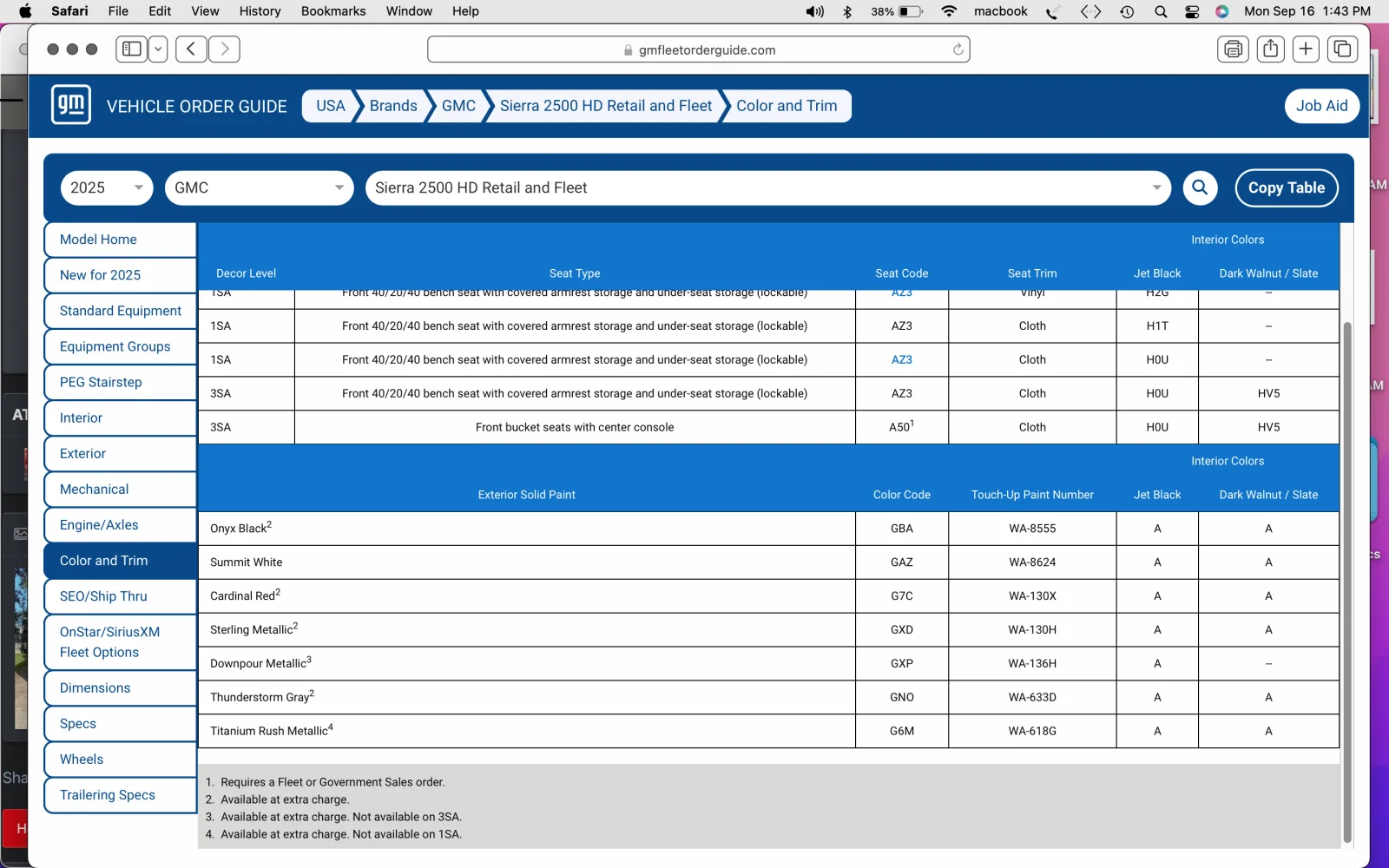The image size is (1389, 868).
Task: Open OnStar/SiriusXM Fleet Options page
Action: 121,642
